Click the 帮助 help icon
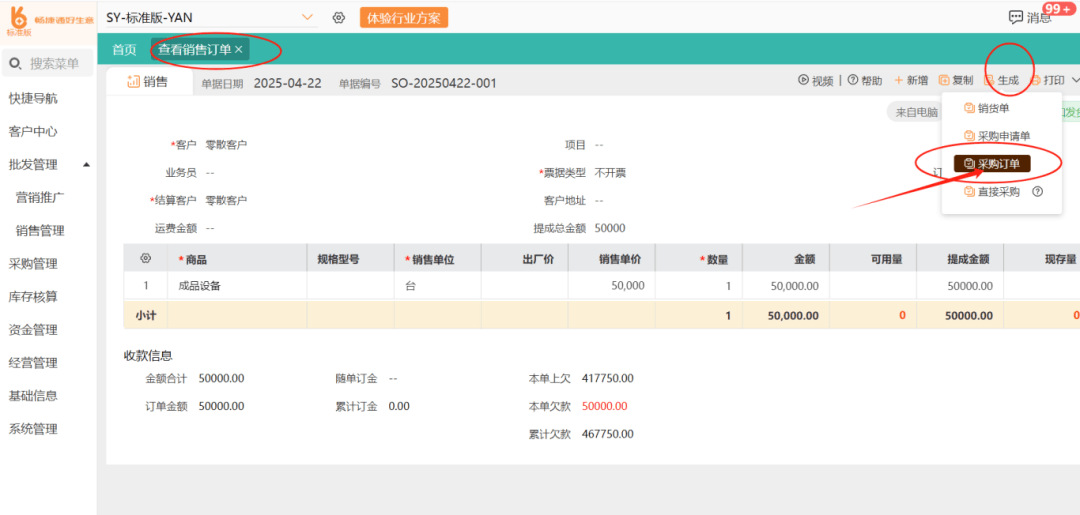Screen dimensions: 1080x515 [x=853, y=81]
